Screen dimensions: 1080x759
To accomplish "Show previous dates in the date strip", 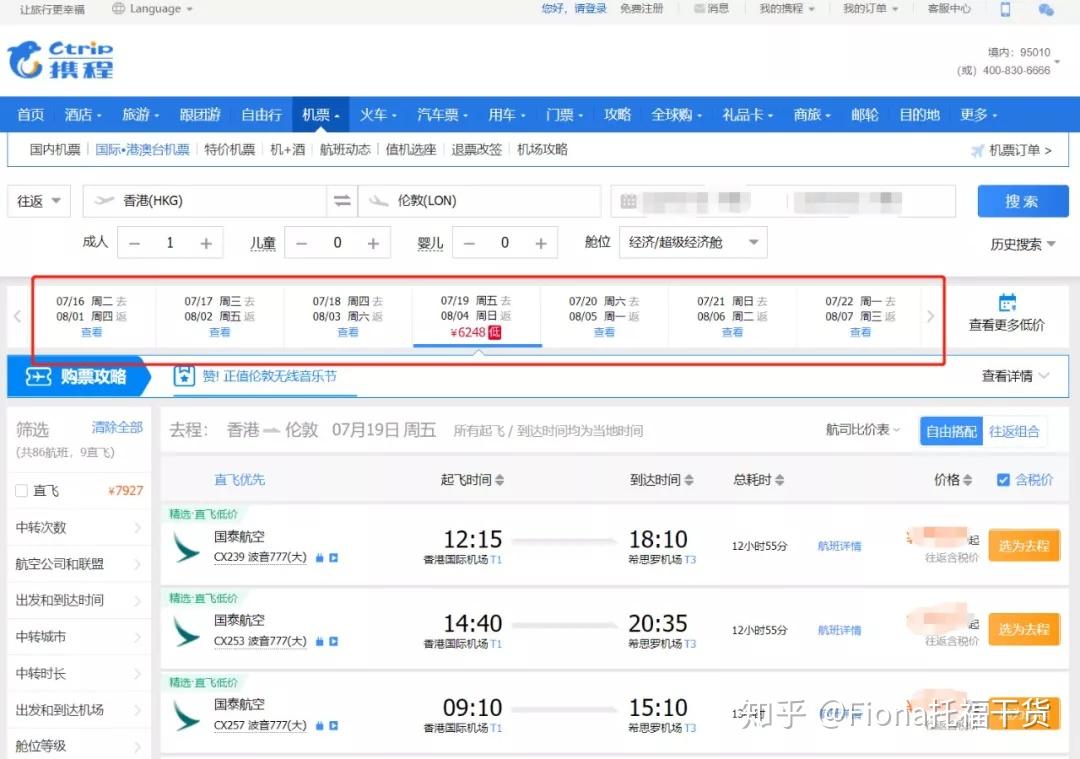I will coord(17,316).
